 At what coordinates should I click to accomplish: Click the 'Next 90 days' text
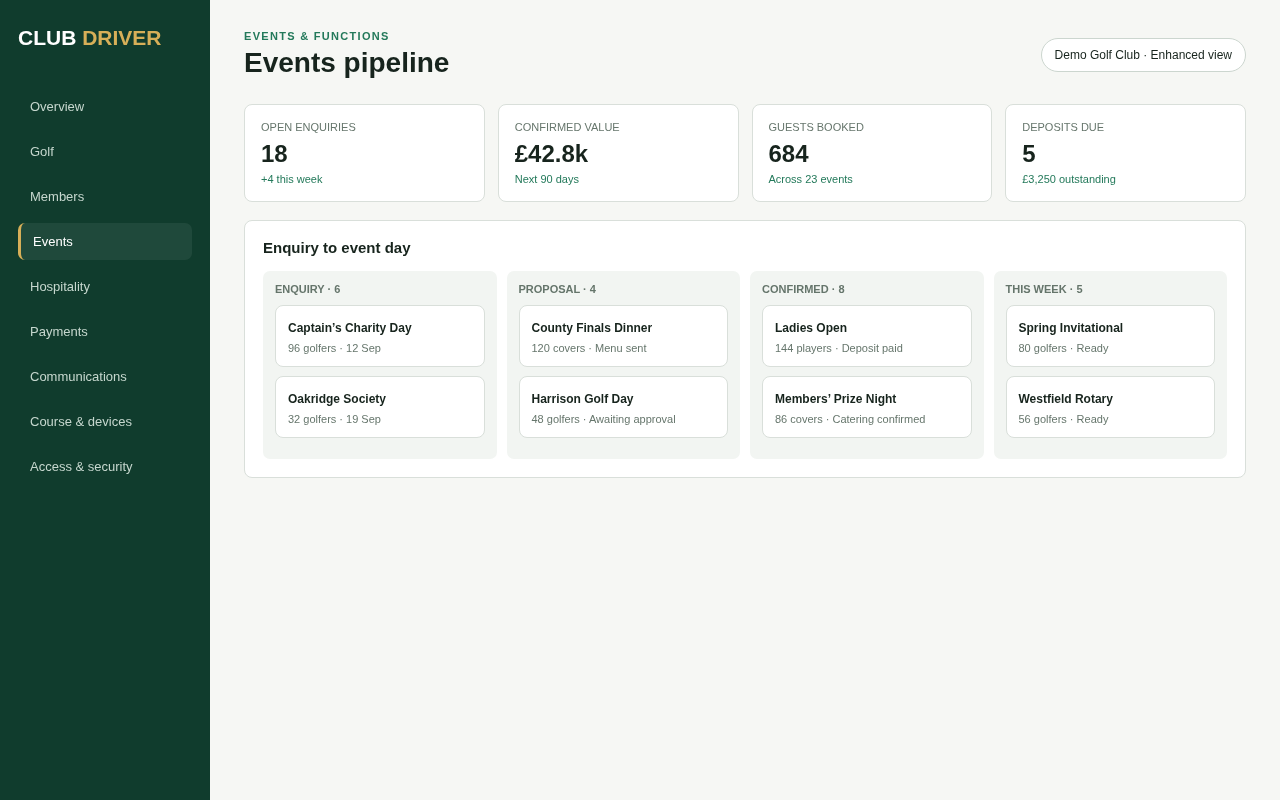pos(547,179)
